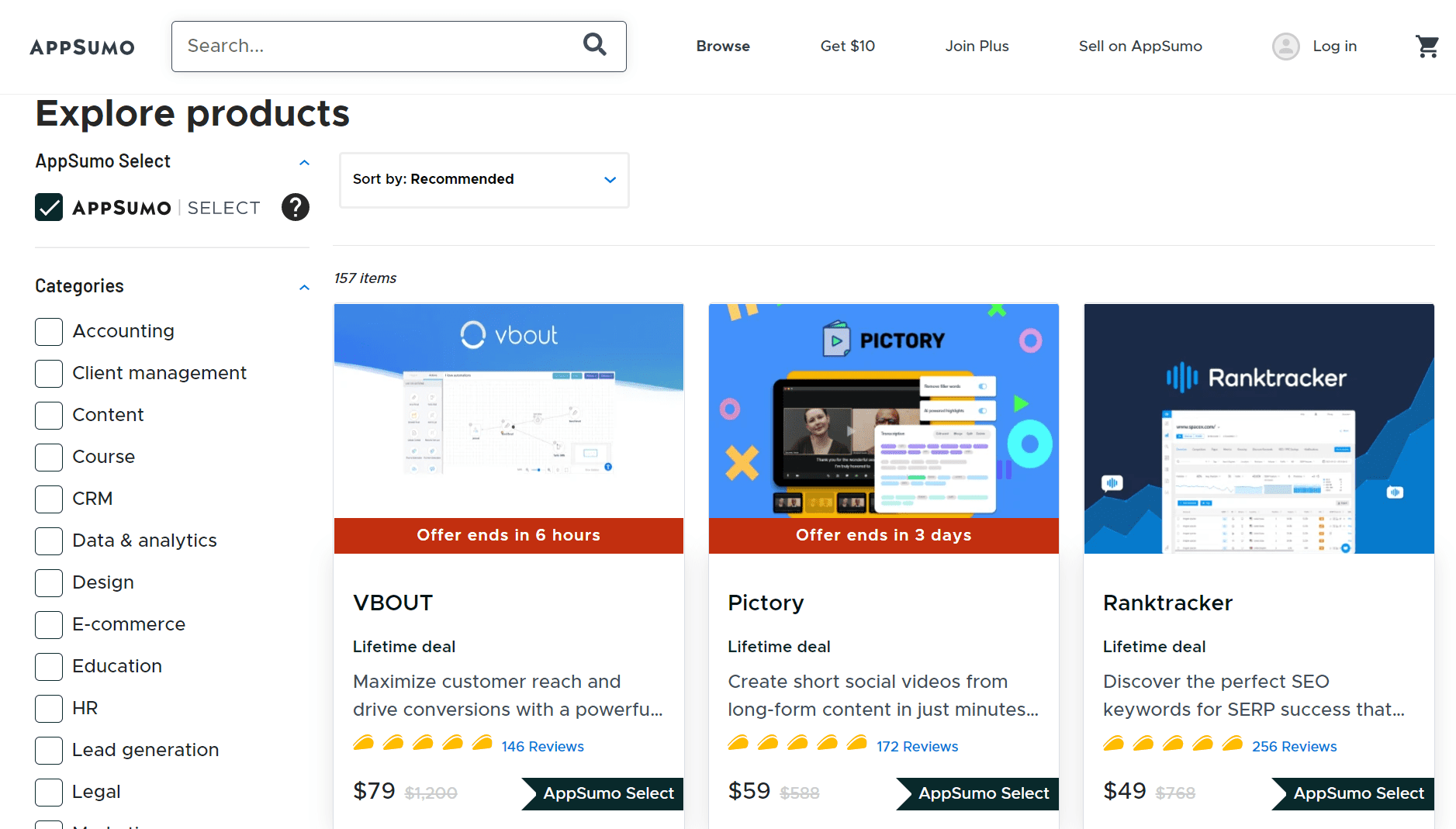Image resolution: width=1456 pixels, height=829 pixels.
Task: Click the 'Offer ends in 3 days' banner
Action: pyautogui.click(x=884, y=535)
